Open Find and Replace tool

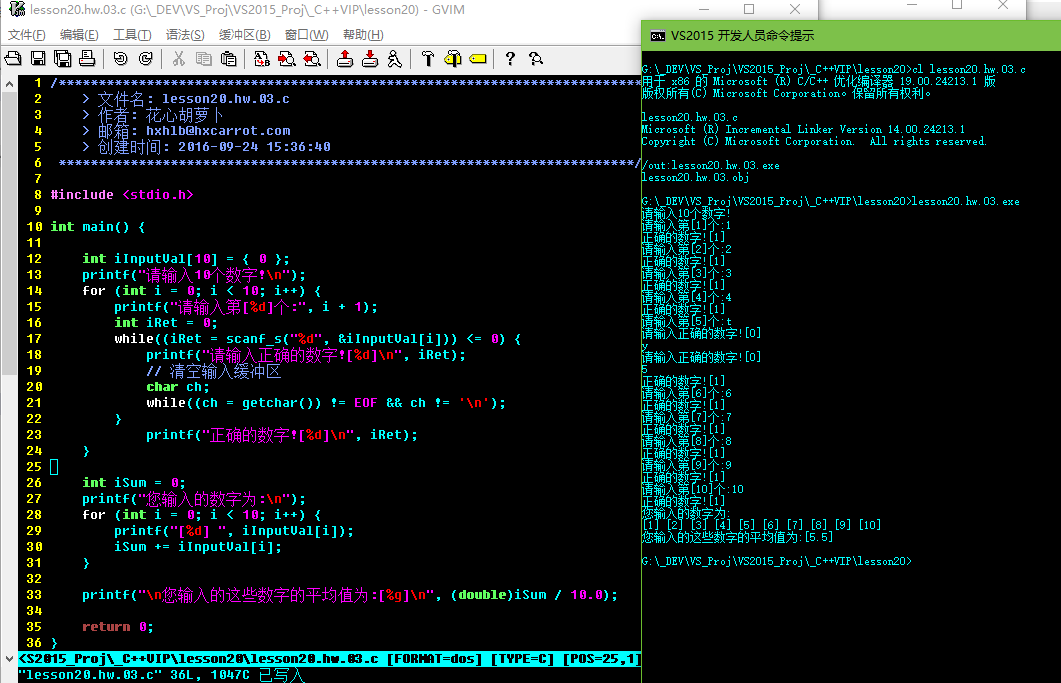tap(261, 59)
